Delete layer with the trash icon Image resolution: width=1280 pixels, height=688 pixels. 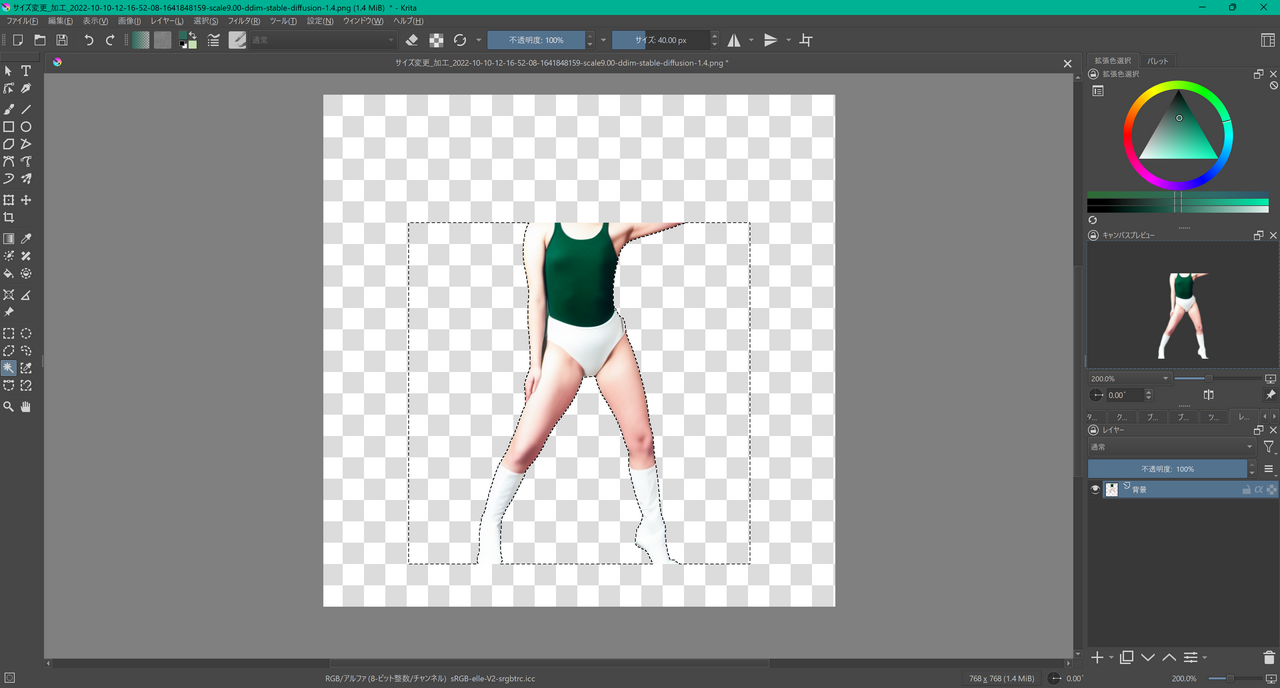point(1269,657)
